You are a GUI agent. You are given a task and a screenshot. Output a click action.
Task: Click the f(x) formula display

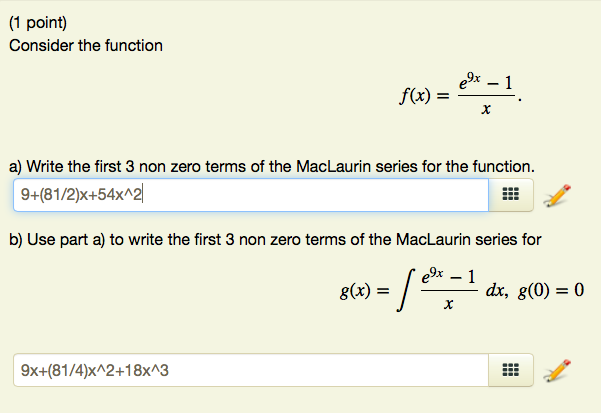click(x=460, y=95)
